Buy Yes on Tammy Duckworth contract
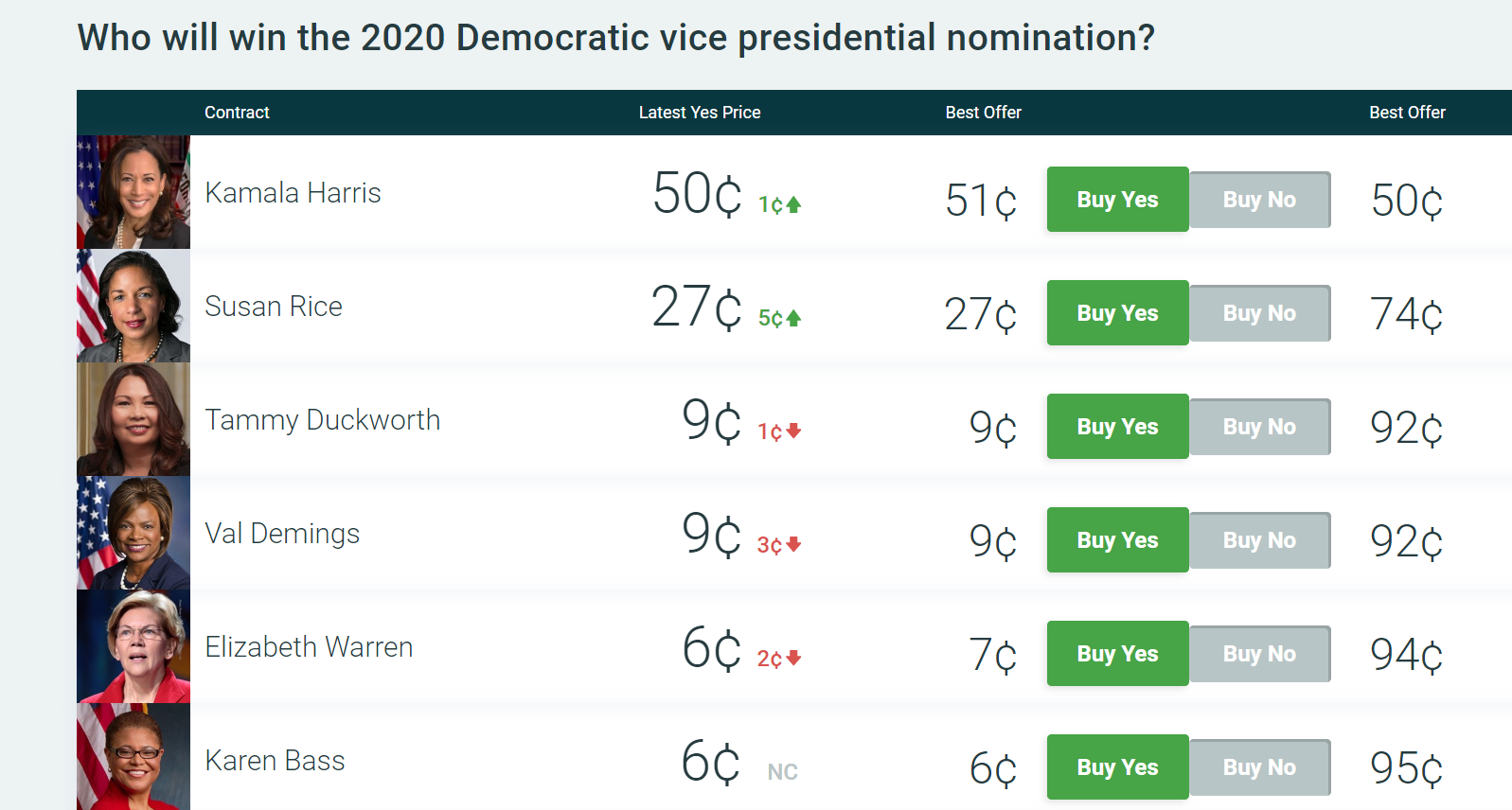This screenshot has height=810, width=1512. 1117,427
